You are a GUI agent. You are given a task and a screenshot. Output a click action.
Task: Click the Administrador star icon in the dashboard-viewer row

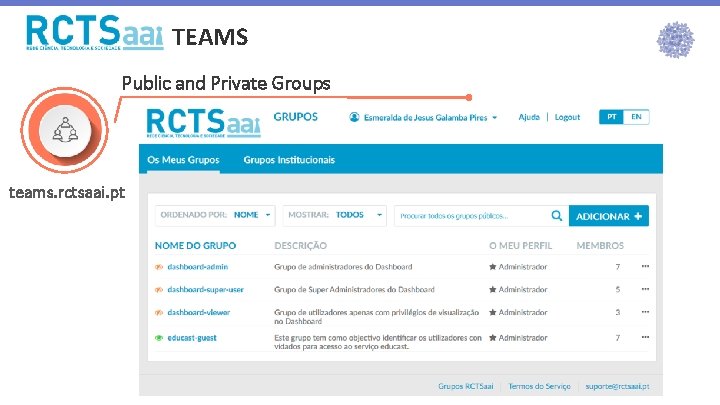pyautogui.click(x=493, y=312)
